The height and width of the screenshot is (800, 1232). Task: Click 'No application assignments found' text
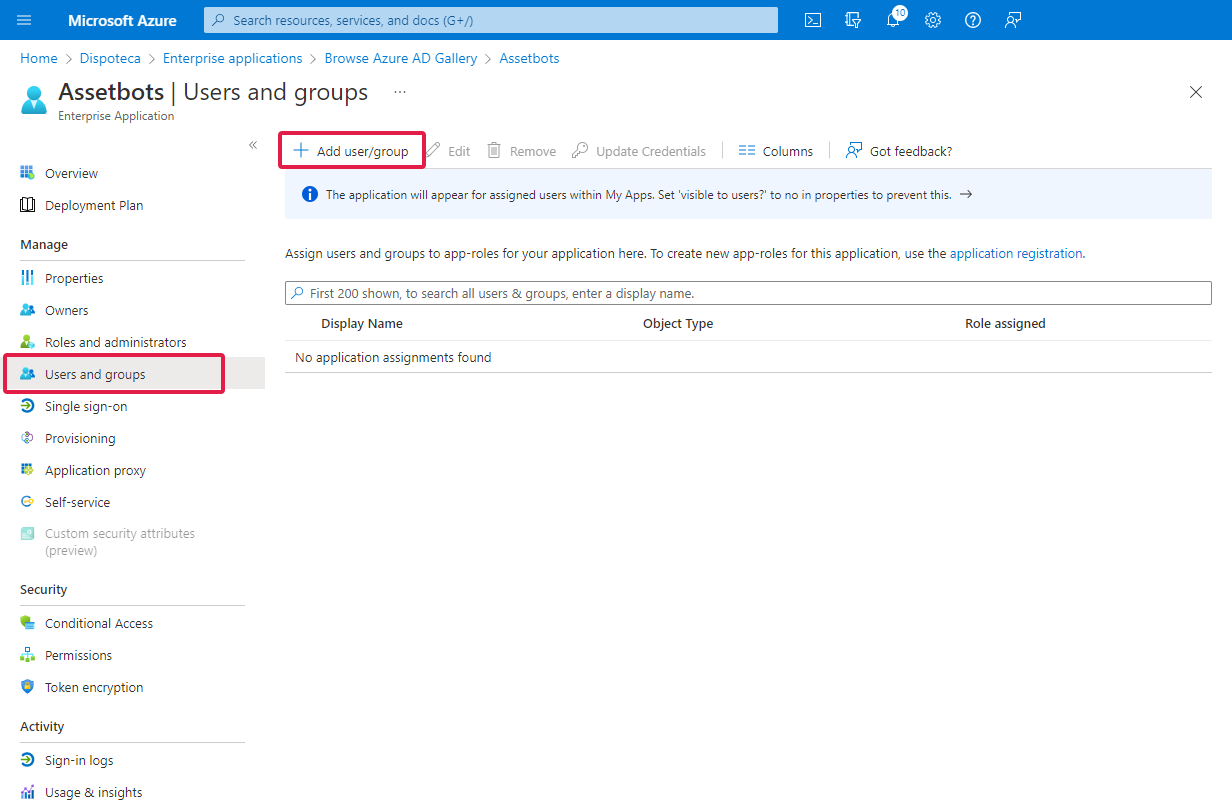click(x=393, y=357)
